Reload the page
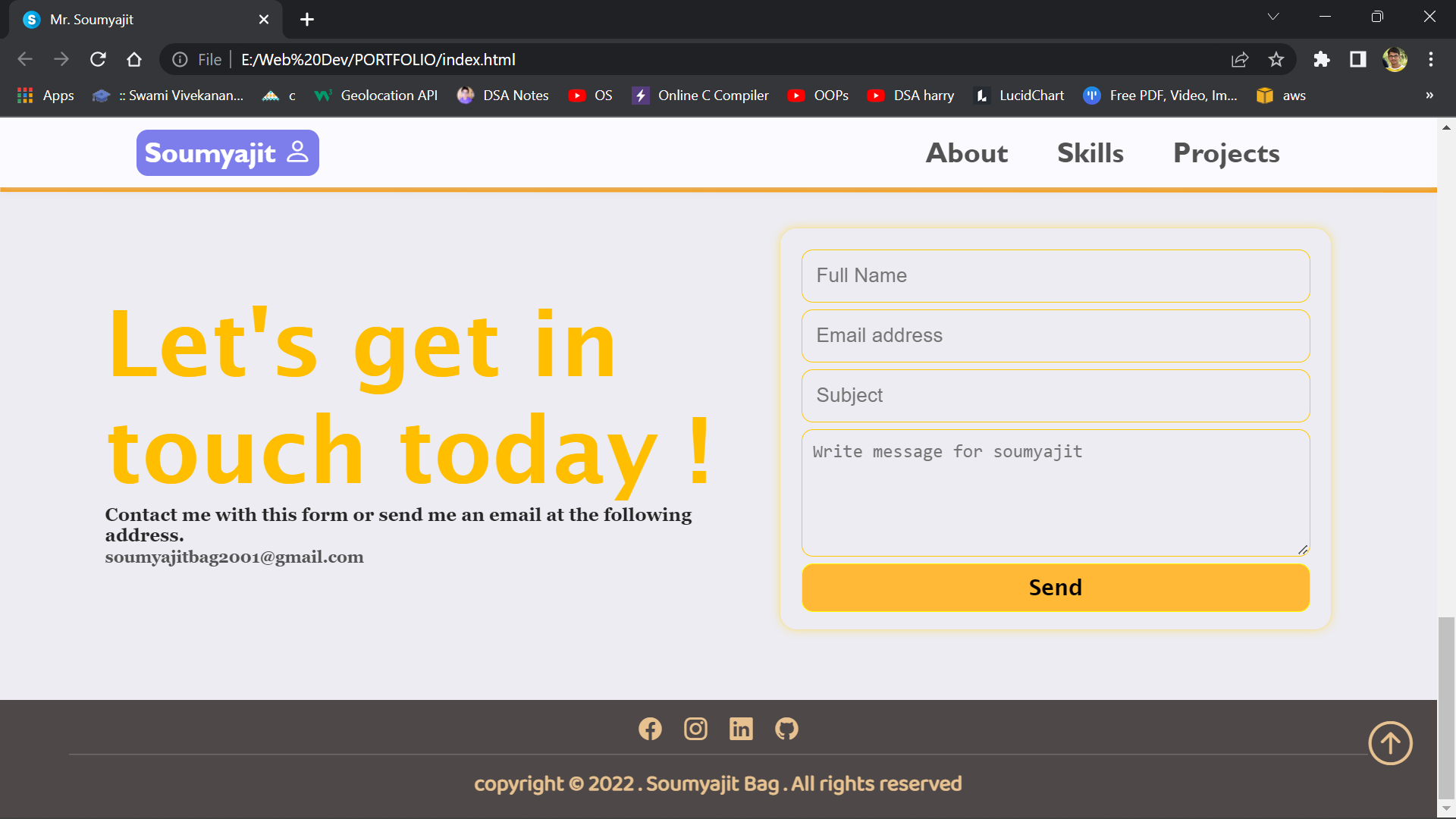This screenshot has width=1456, height=819. click(x=98, y=59)
